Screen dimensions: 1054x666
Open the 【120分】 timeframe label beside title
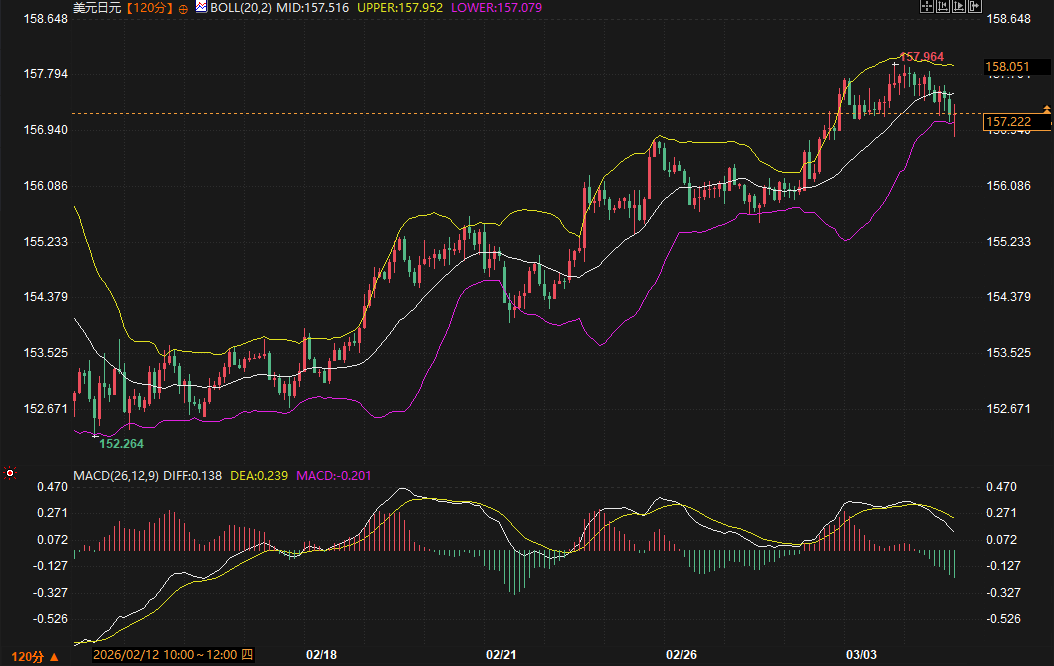(150, 8)
